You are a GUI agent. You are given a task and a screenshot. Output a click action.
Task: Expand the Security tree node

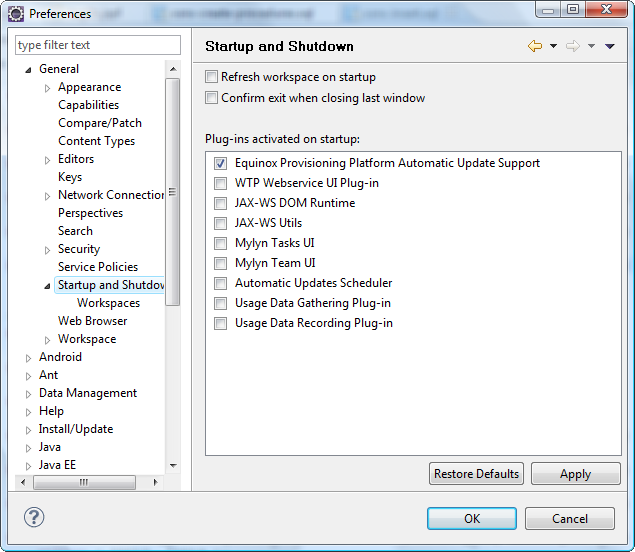47,250
